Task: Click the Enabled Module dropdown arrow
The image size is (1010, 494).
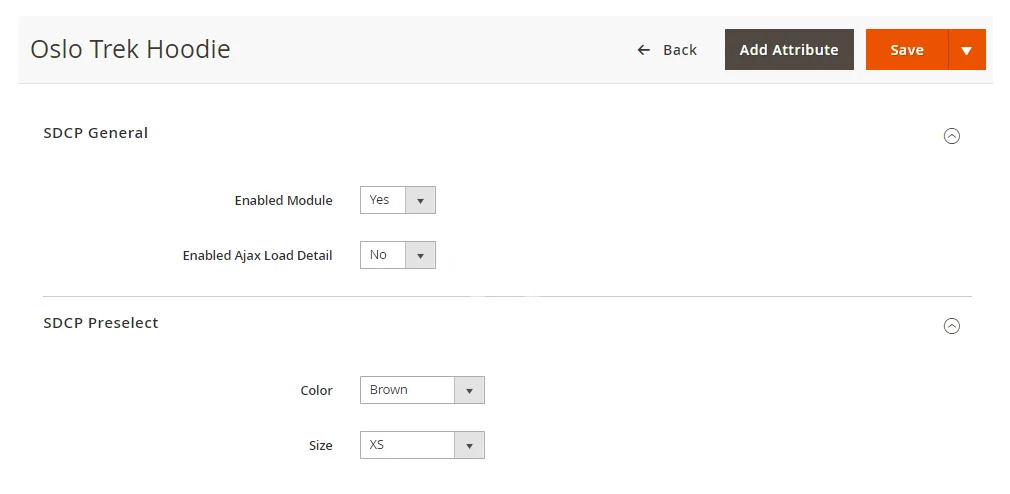Action: (420, 200)
